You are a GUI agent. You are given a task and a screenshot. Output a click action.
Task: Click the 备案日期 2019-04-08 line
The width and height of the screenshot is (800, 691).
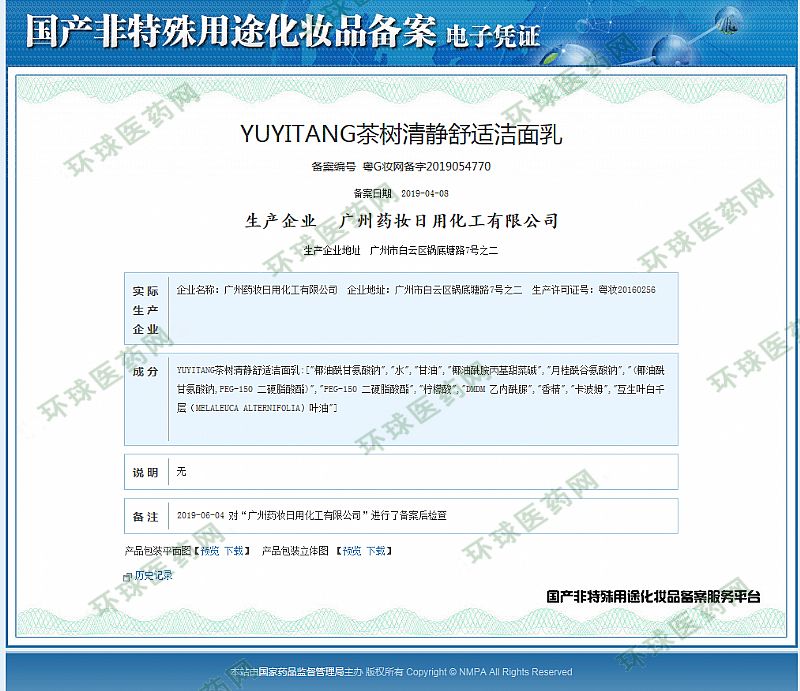point(401,193)
